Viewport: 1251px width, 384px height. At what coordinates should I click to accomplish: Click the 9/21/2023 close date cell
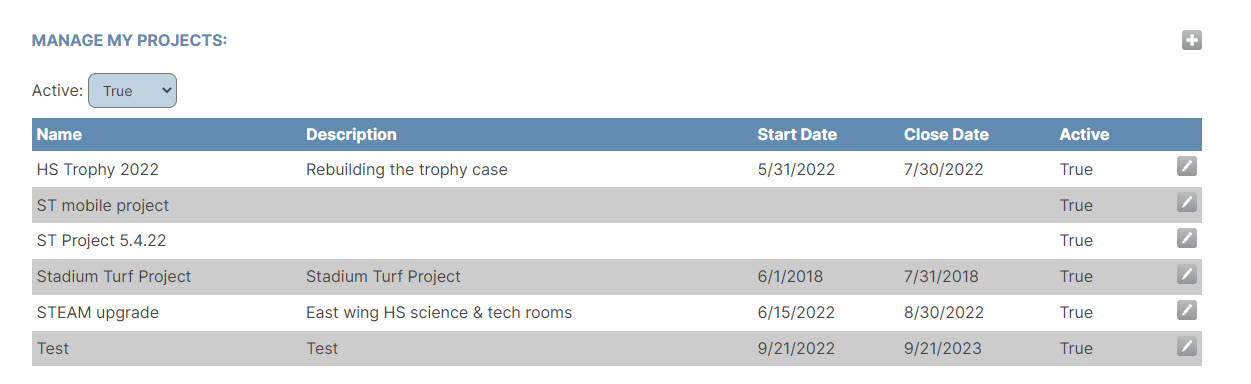tap(943, 348)
